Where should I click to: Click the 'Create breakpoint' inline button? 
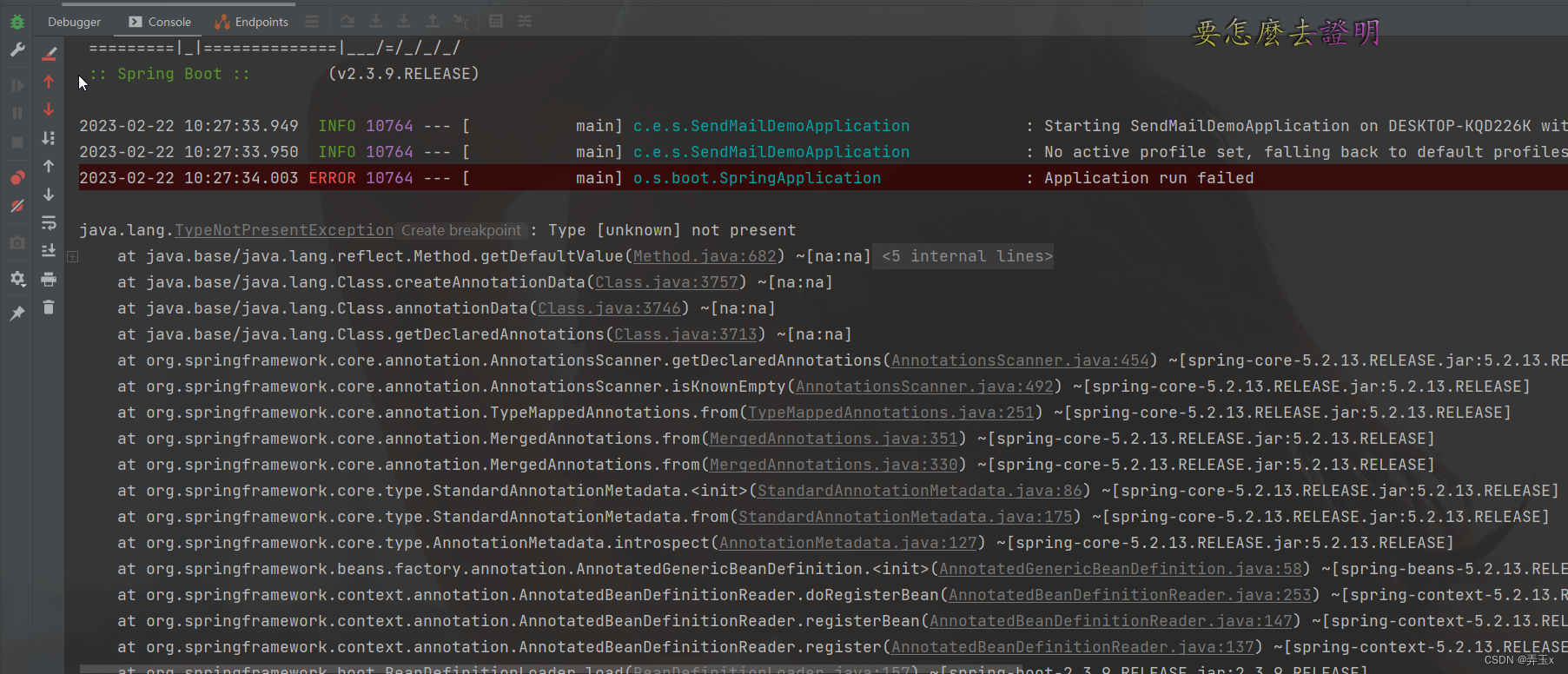pyautogui.click(x=461, y=230)
